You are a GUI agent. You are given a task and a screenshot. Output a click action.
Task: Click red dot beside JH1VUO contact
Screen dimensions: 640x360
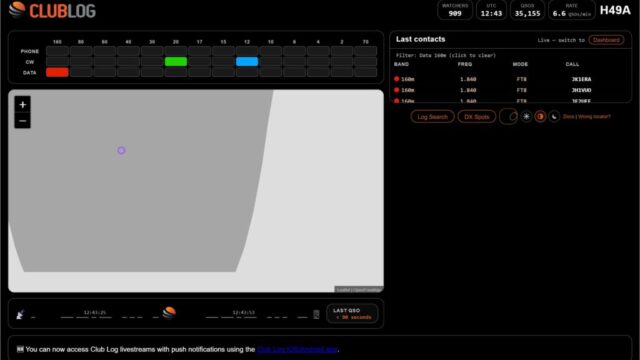(396, 90)
